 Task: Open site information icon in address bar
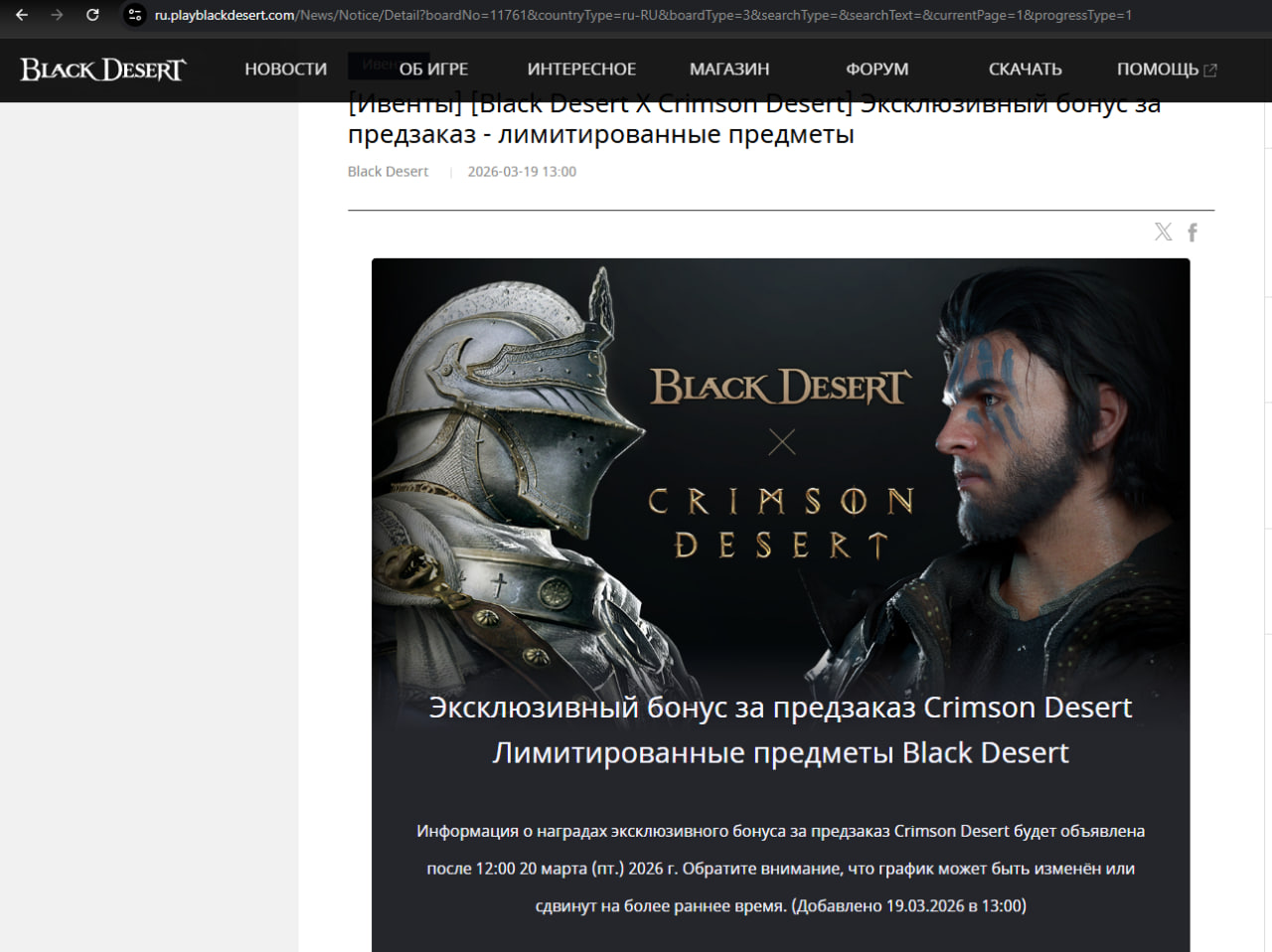(x=135, y=15)
